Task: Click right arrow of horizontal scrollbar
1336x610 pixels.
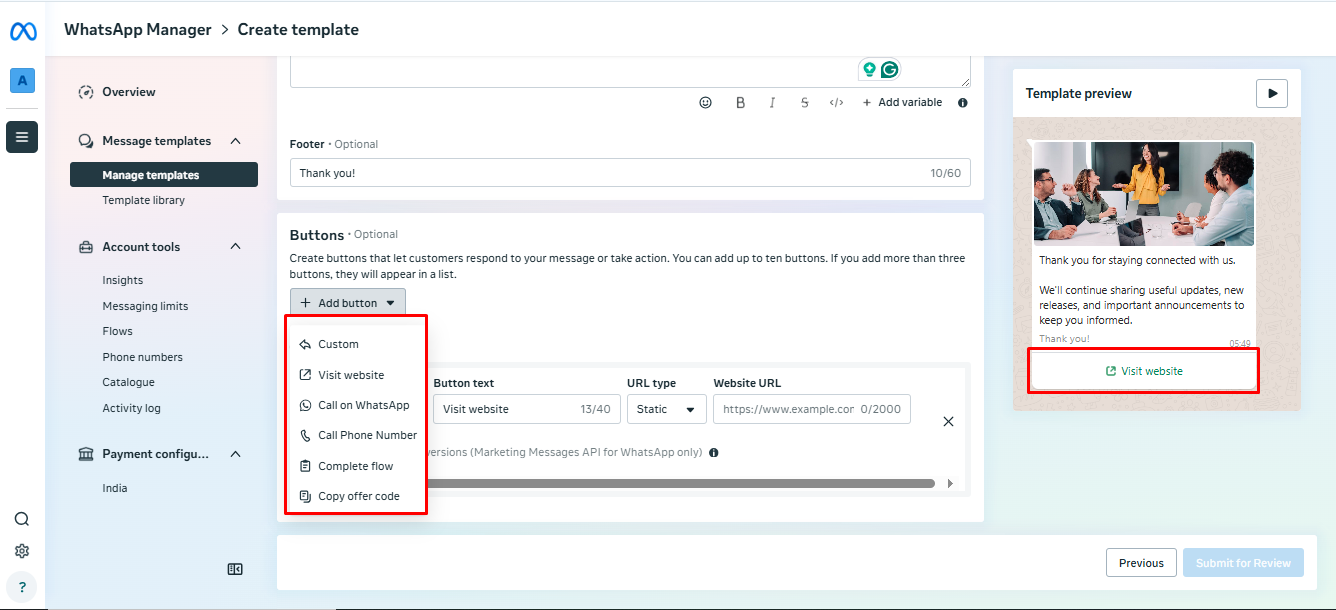Action: 950,484
